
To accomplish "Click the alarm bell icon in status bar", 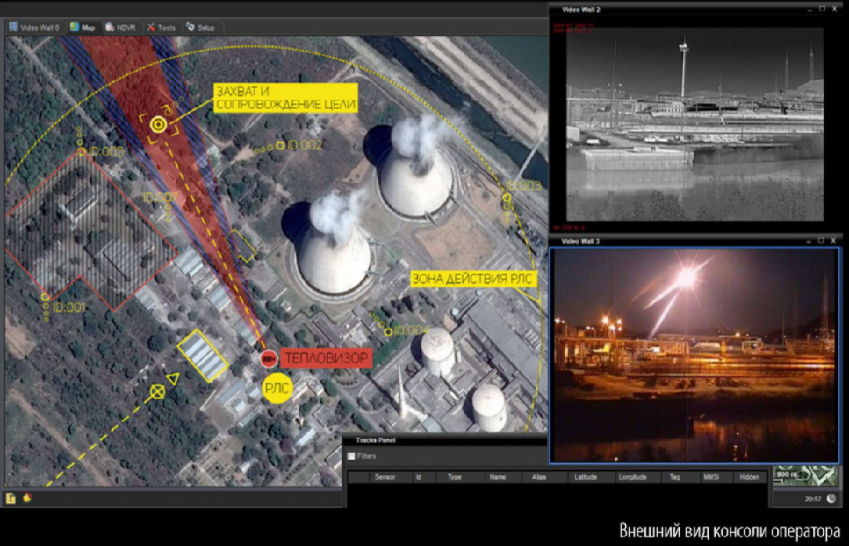I will pos(26,496).
